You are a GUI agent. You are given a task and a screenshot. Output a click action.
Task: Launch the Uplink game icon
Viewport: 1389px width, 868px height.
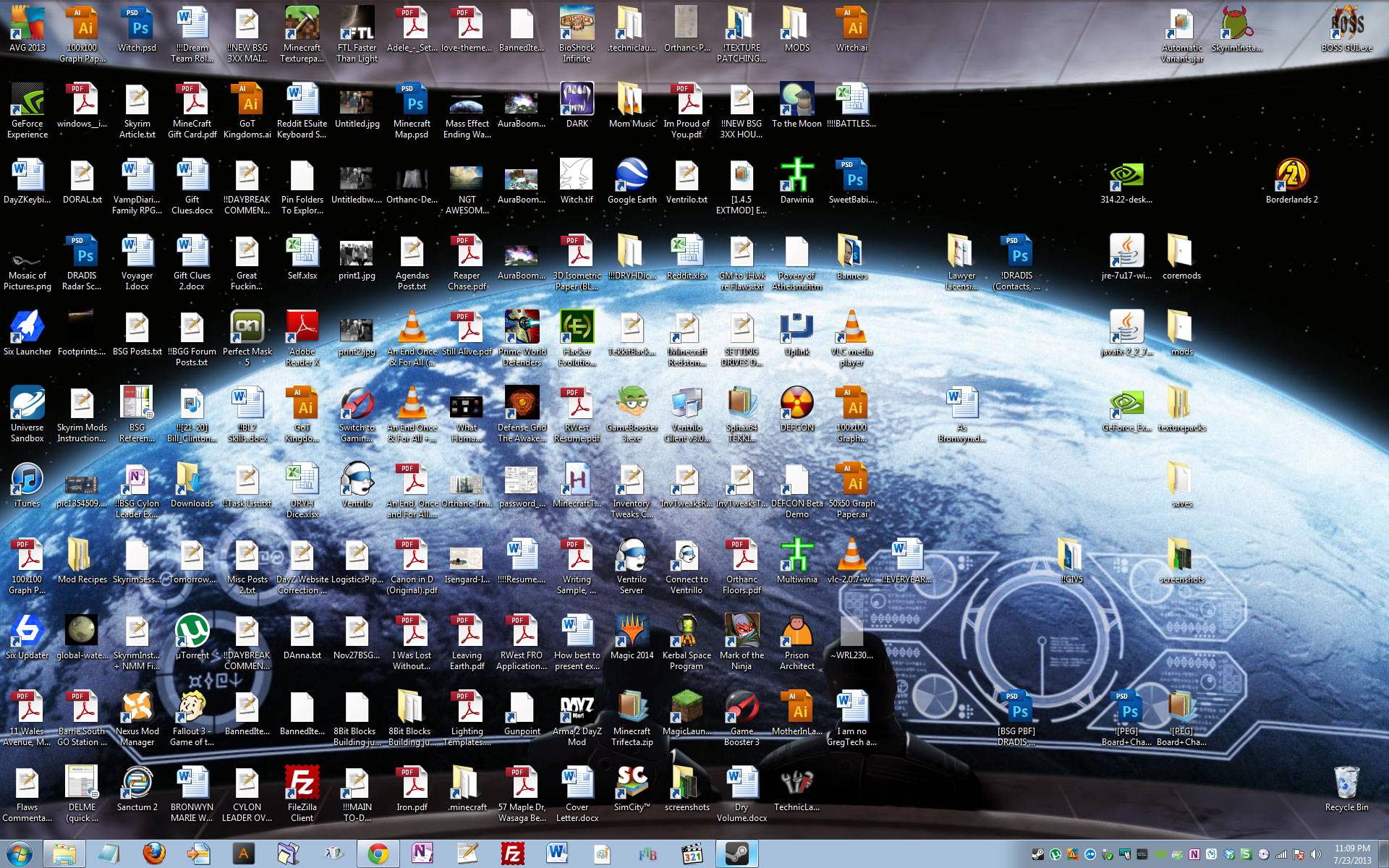797,333
